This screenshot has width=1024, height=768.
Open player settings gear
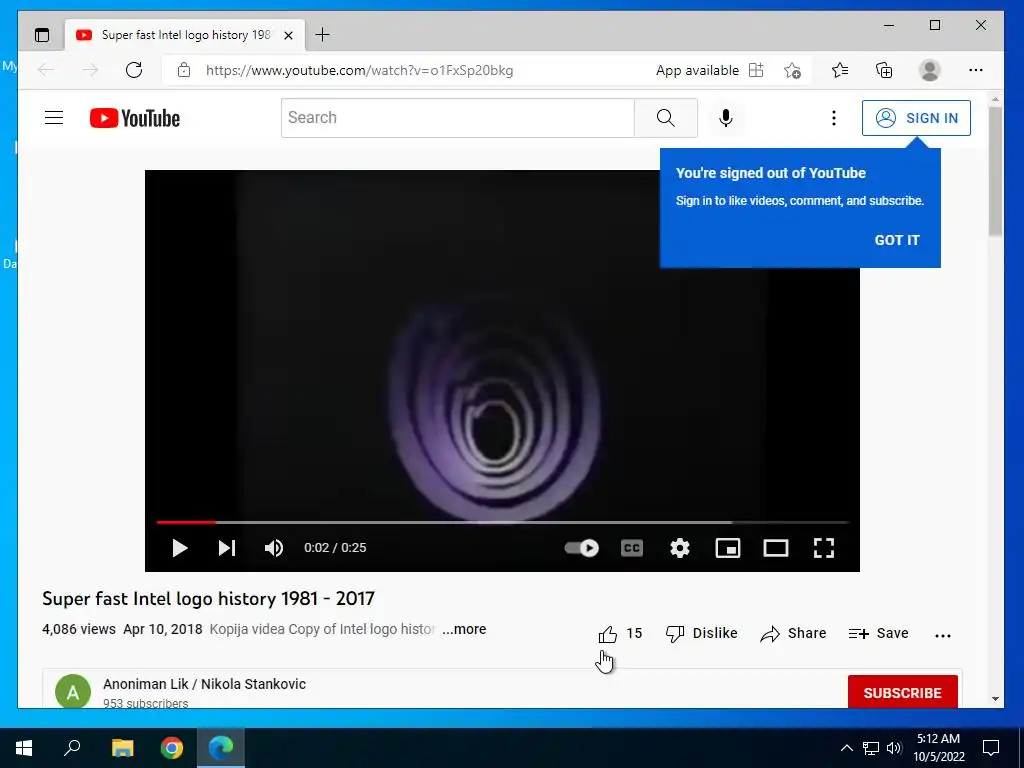click(680, 548)
